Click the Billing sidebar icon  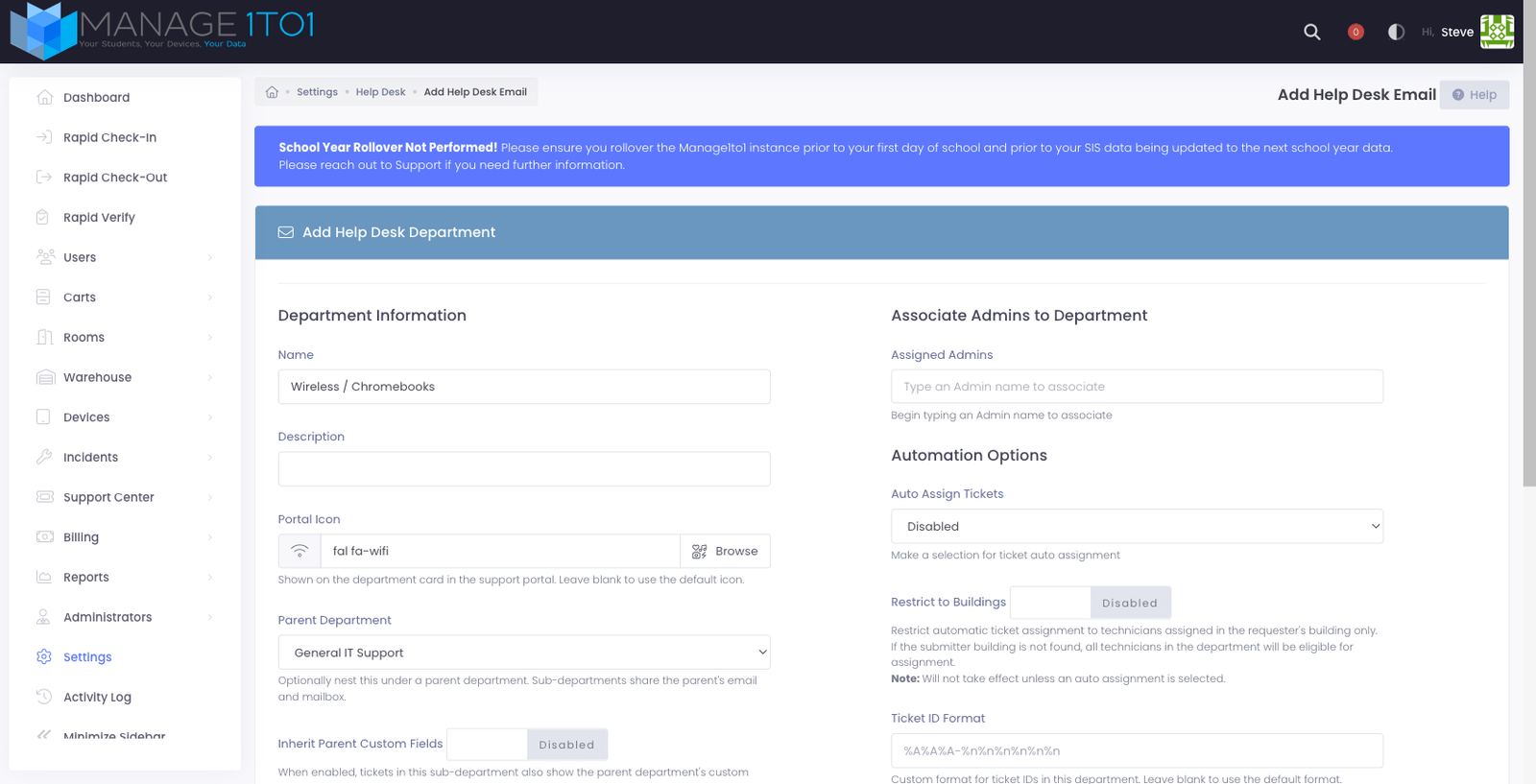tap(44, 537)
